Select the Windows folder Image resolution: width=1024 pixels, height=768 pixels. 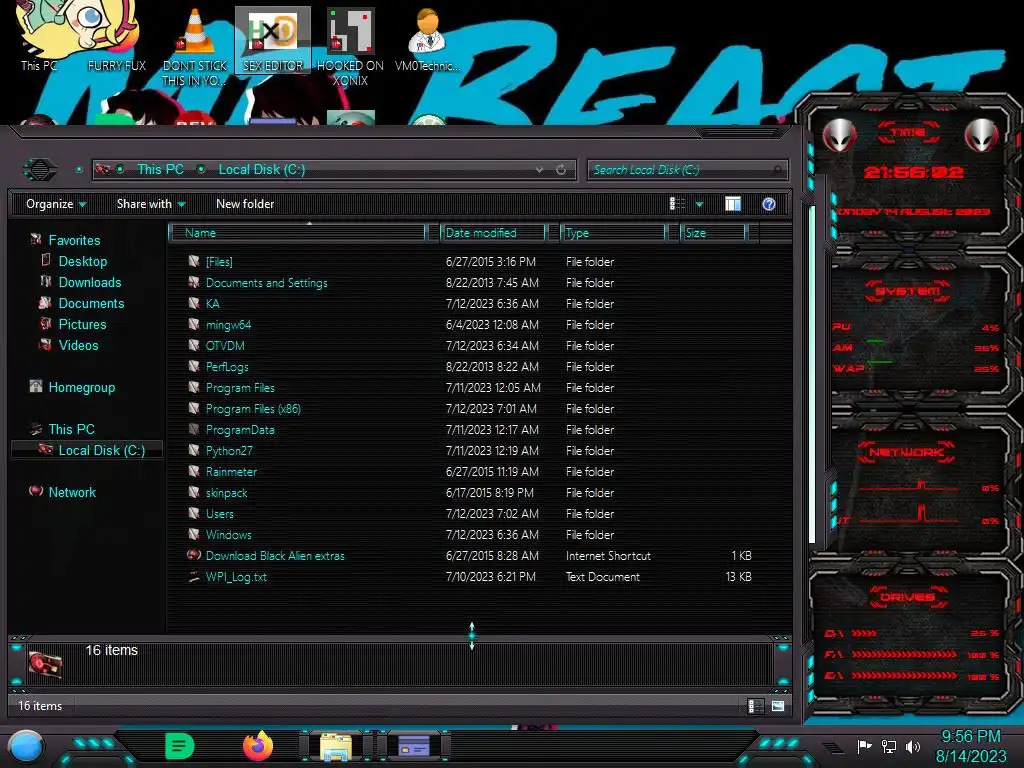470,534
